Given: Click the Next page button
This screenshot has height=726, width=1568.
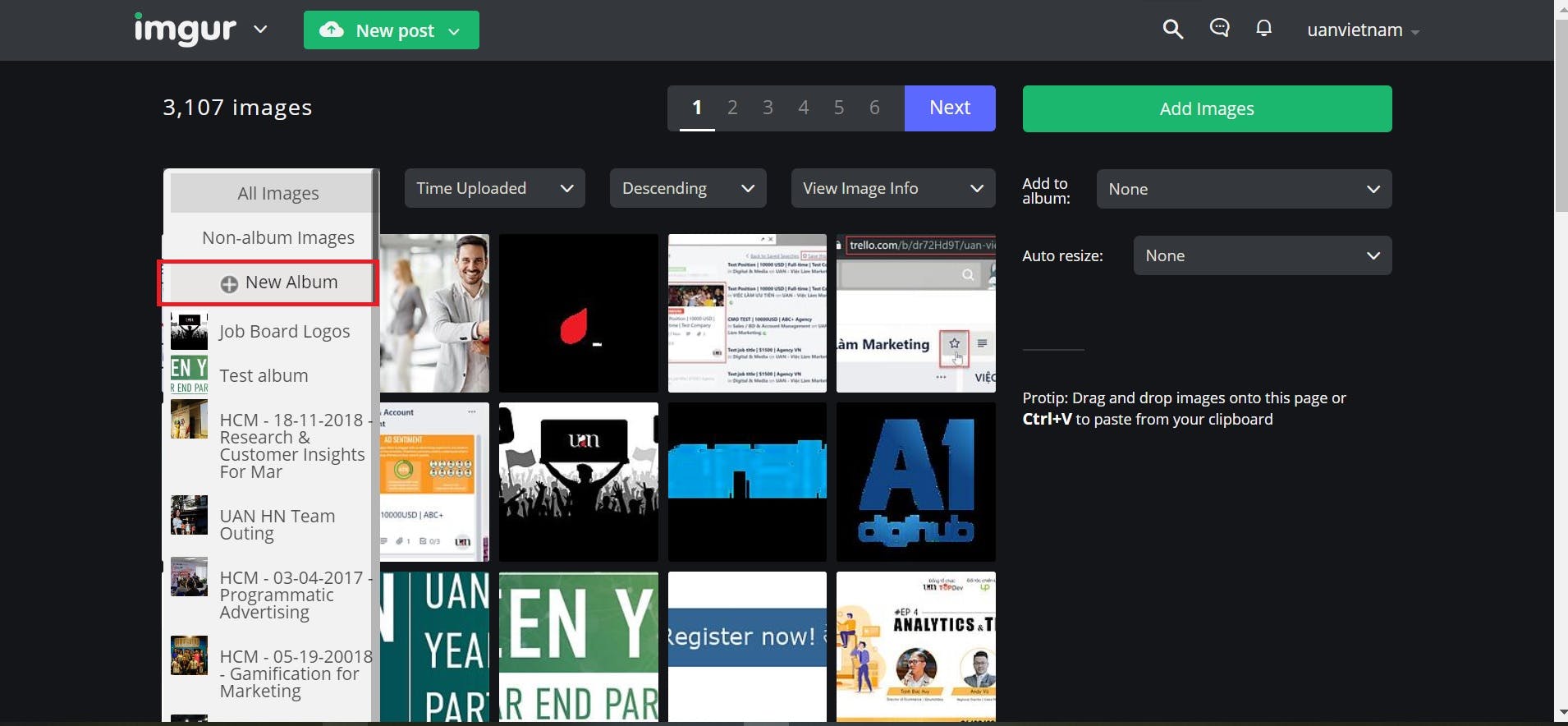Looking at the screenshot, I should (x=950, y=108).
